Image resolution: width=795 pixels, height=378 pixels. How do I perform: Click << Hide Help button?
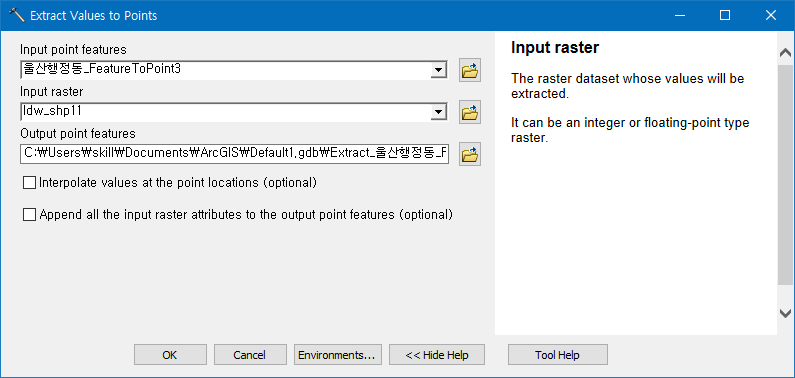tap(437, 355)
